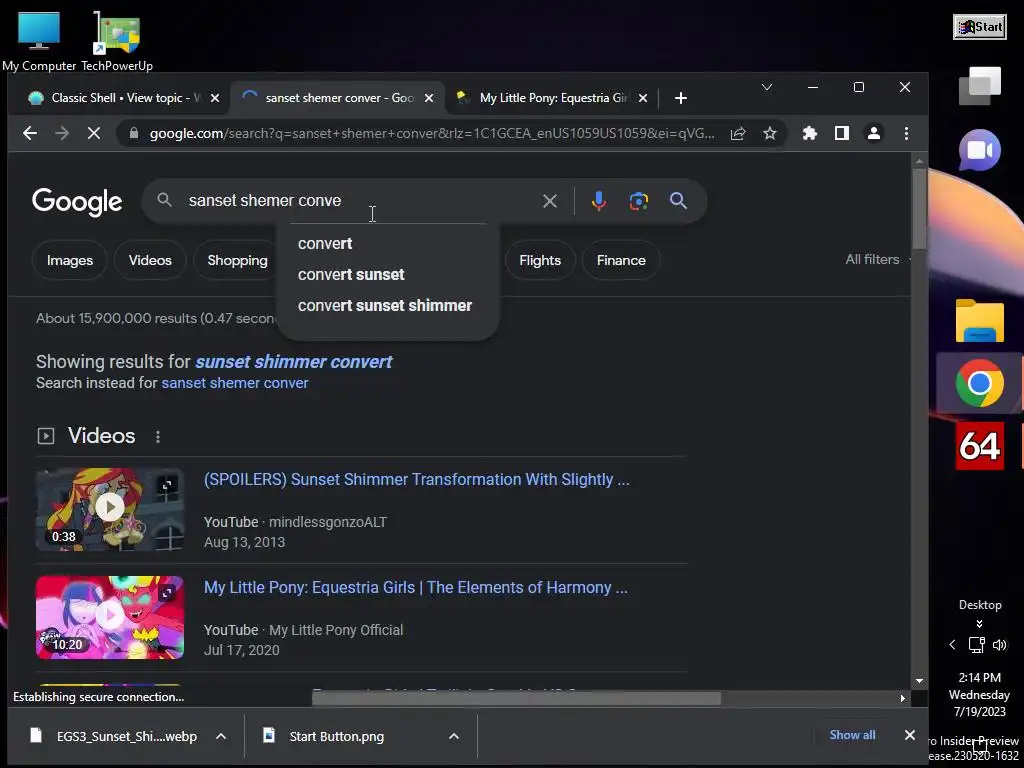
Task: Open a new browser tab
Action: click(x=680, y=98)
